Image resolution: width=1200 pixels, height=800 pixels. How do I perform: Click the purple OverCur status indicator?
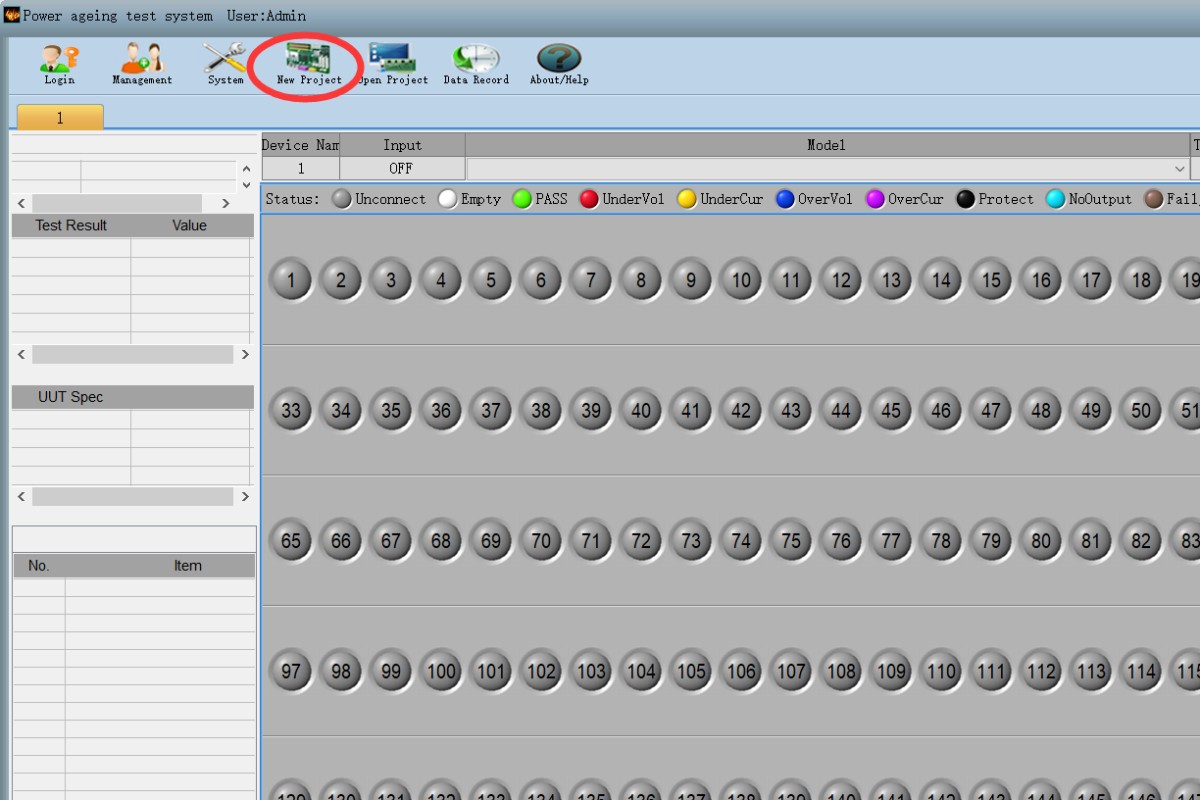pyautogui.click(x=875, y=199)
